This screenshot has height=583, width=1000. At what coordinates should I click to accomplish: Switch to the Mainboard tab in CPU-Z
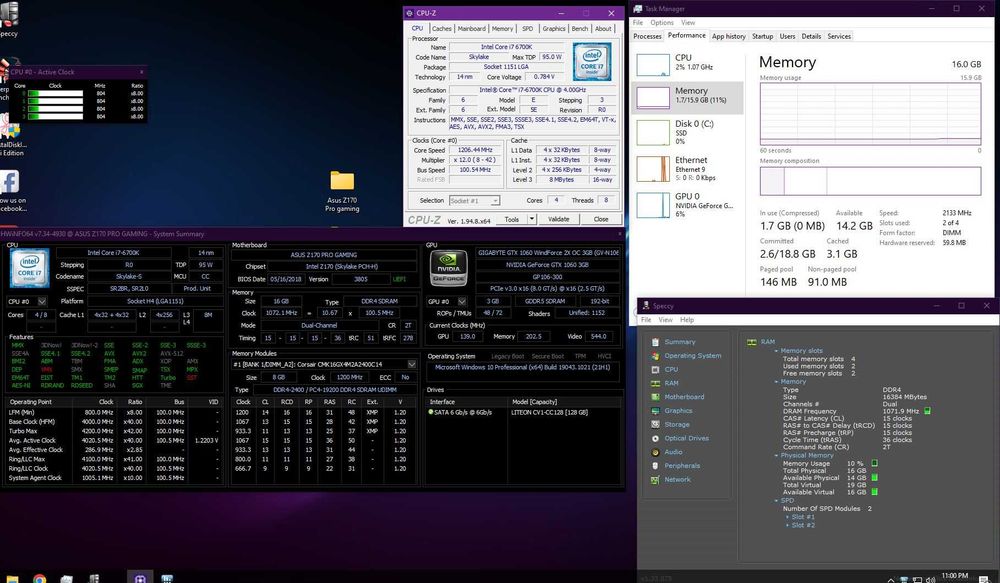pyautogui.click(x=471, y=29)
